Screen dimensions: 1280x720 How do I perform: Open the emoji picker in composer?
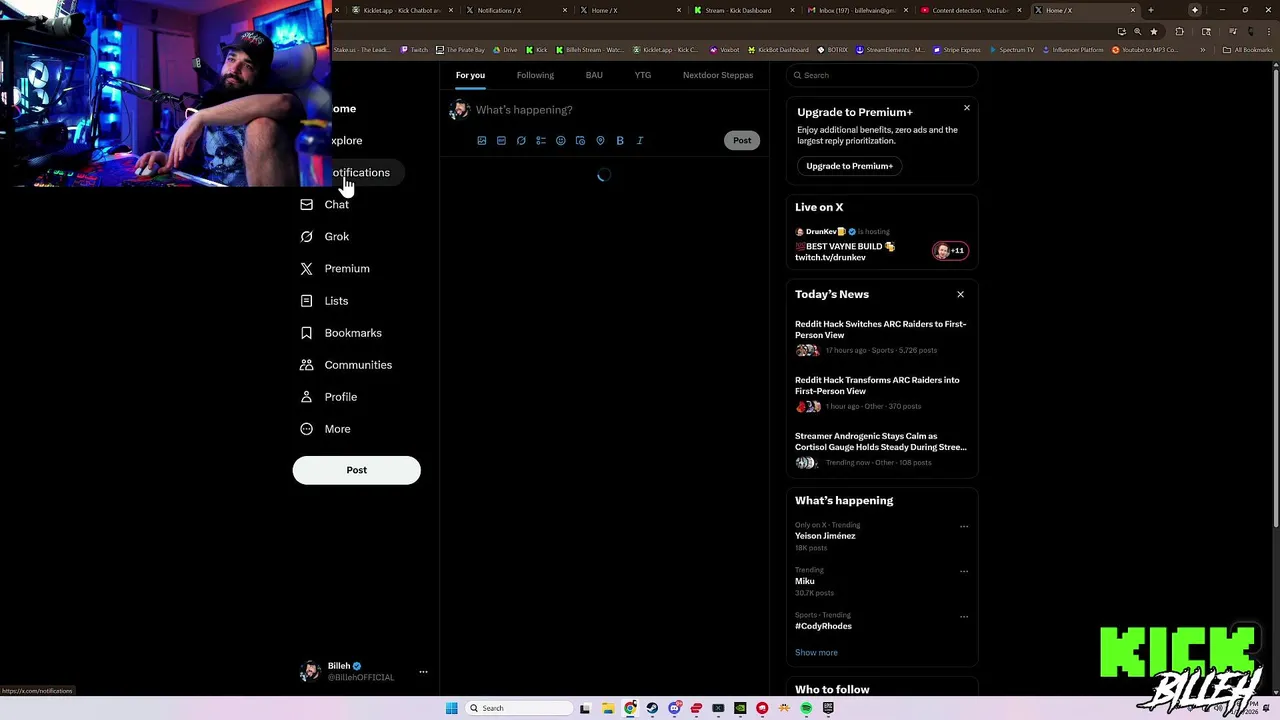[560, 141]
